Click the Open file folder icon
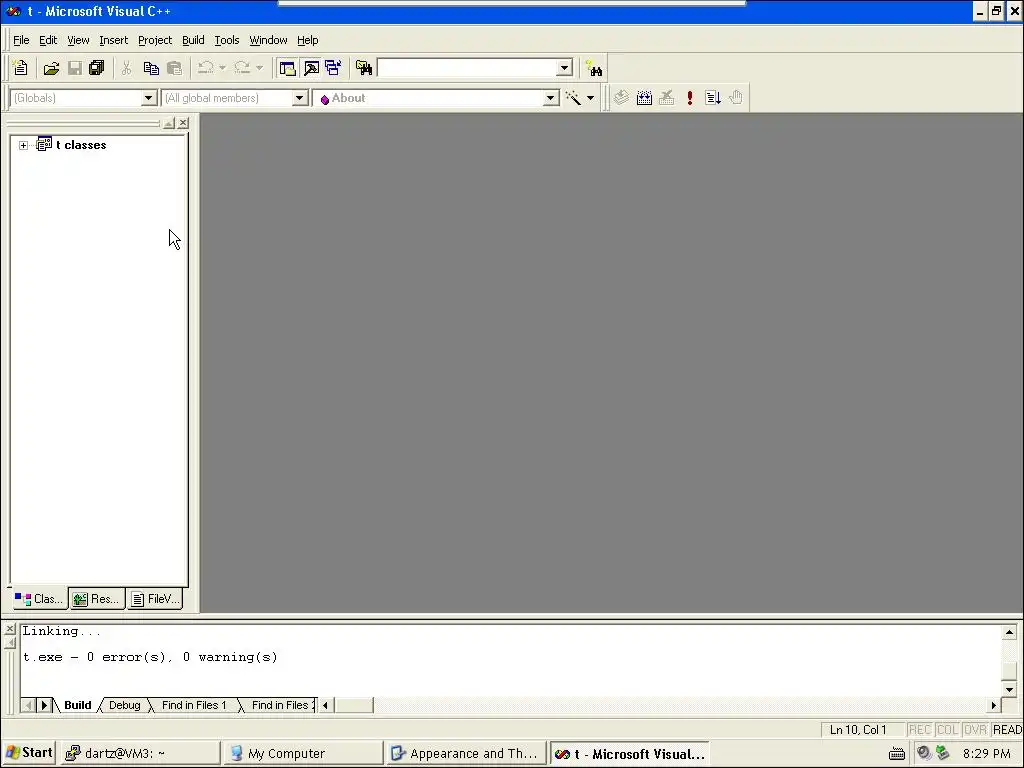Viewport: 1024px width, 768px height. click(x=51, y=68)
